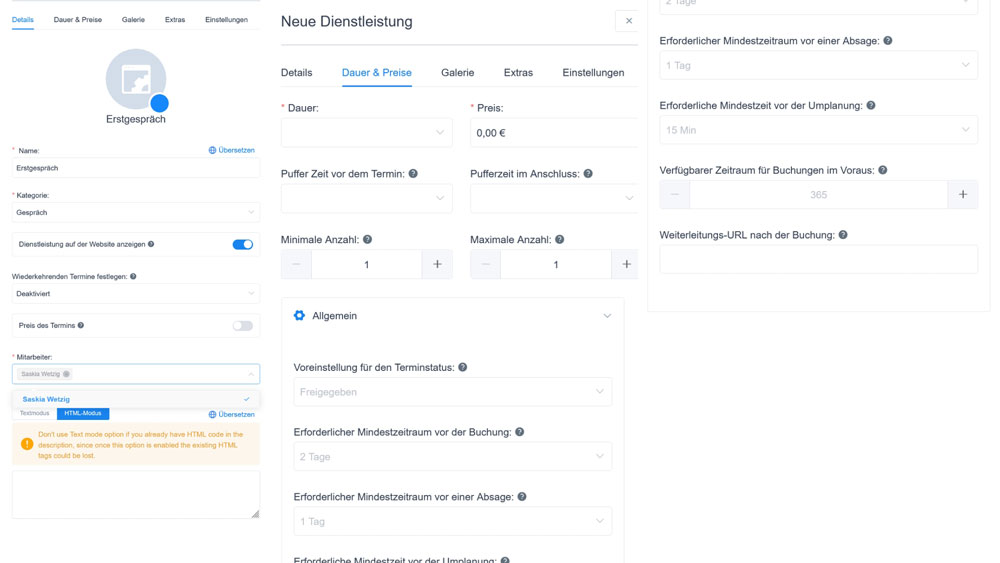The image size is (1000, 563).
Task: Open help icon for Puffer Zeit vor dem Termin
Action: coord(413,173)
